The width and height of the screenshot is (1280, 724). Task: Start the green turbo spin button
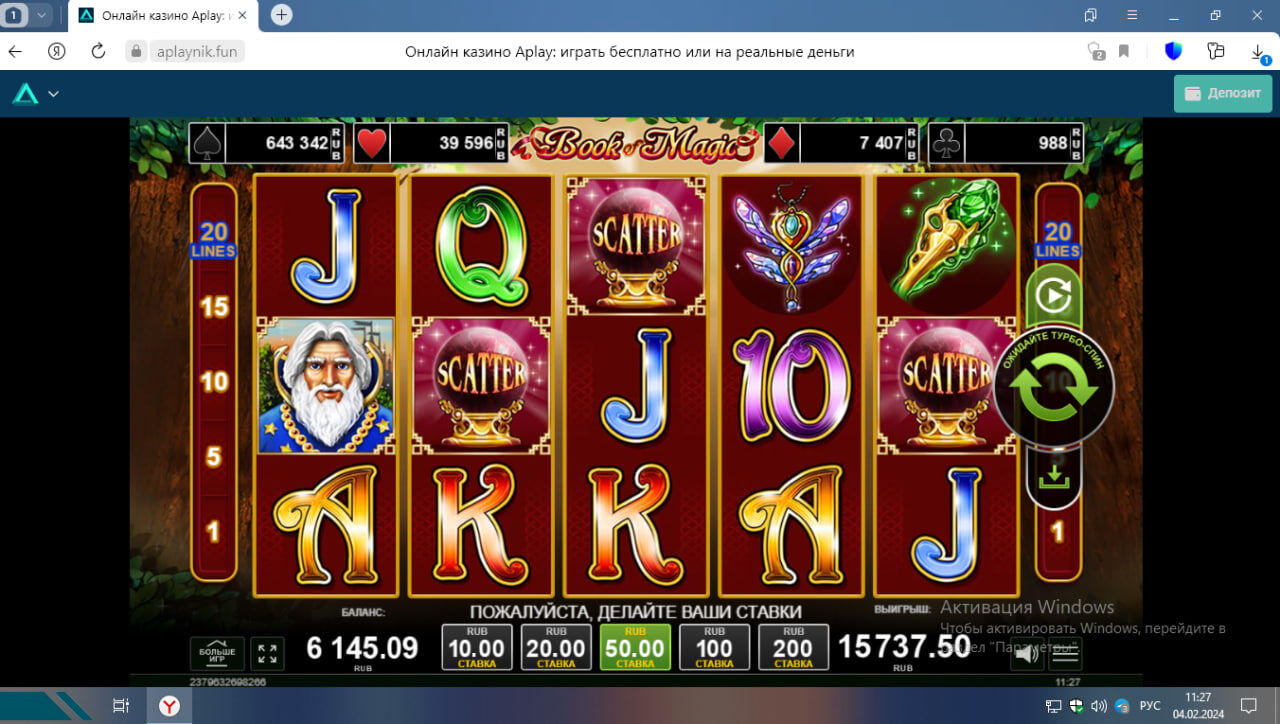1053,385
